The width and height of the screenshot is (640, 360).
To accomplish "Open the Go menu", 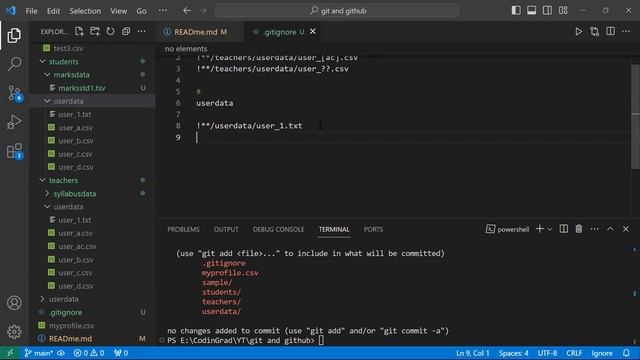I will pyautogui.click(x=141, y=11).
